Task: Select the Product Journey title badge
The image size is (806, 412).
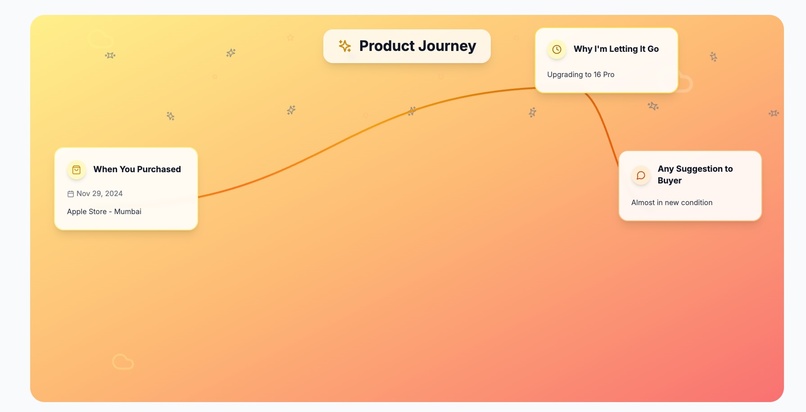Action: (407, 46)
